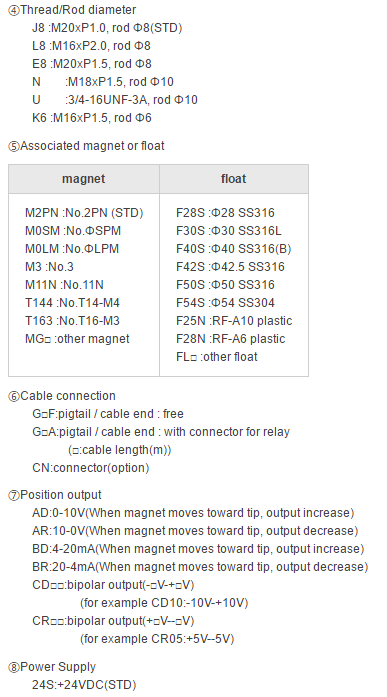Select M2PN No.2PN (STD) magnet entry
This screenshot has height=697, width=387.
(x=84, y=213)
